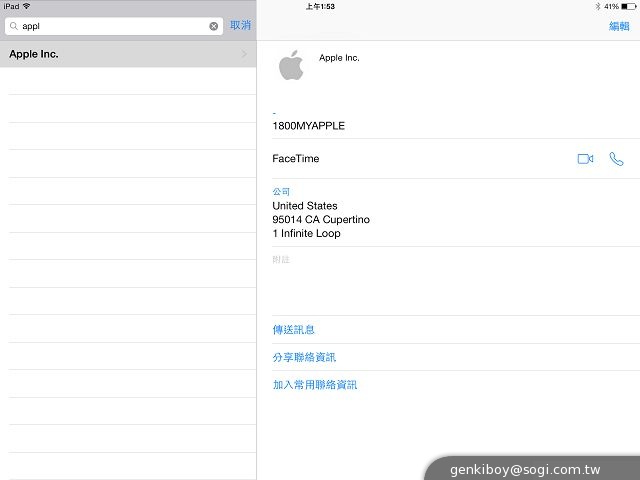Viewport: 640px width, 480px height.
Task: Start a FaceTime audio call
Action: pos(616,159)
